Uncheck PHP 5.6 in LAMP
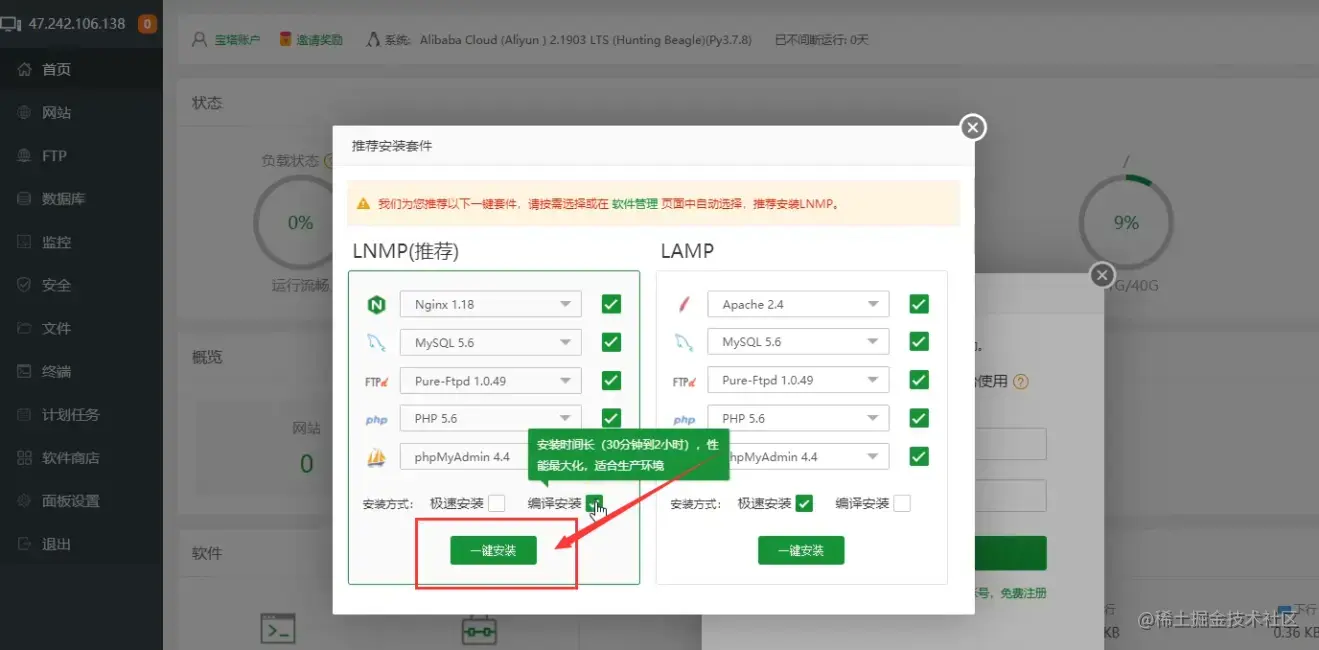The height and width of the screenshot is (650, 1319). coord(919,418)
